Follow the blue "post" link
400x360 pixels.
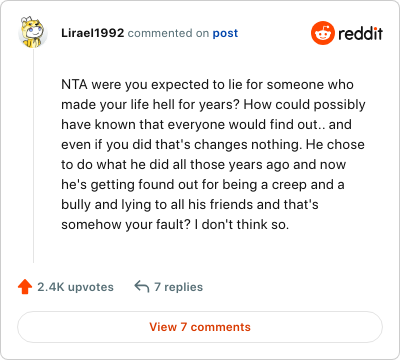pos(225,33)
